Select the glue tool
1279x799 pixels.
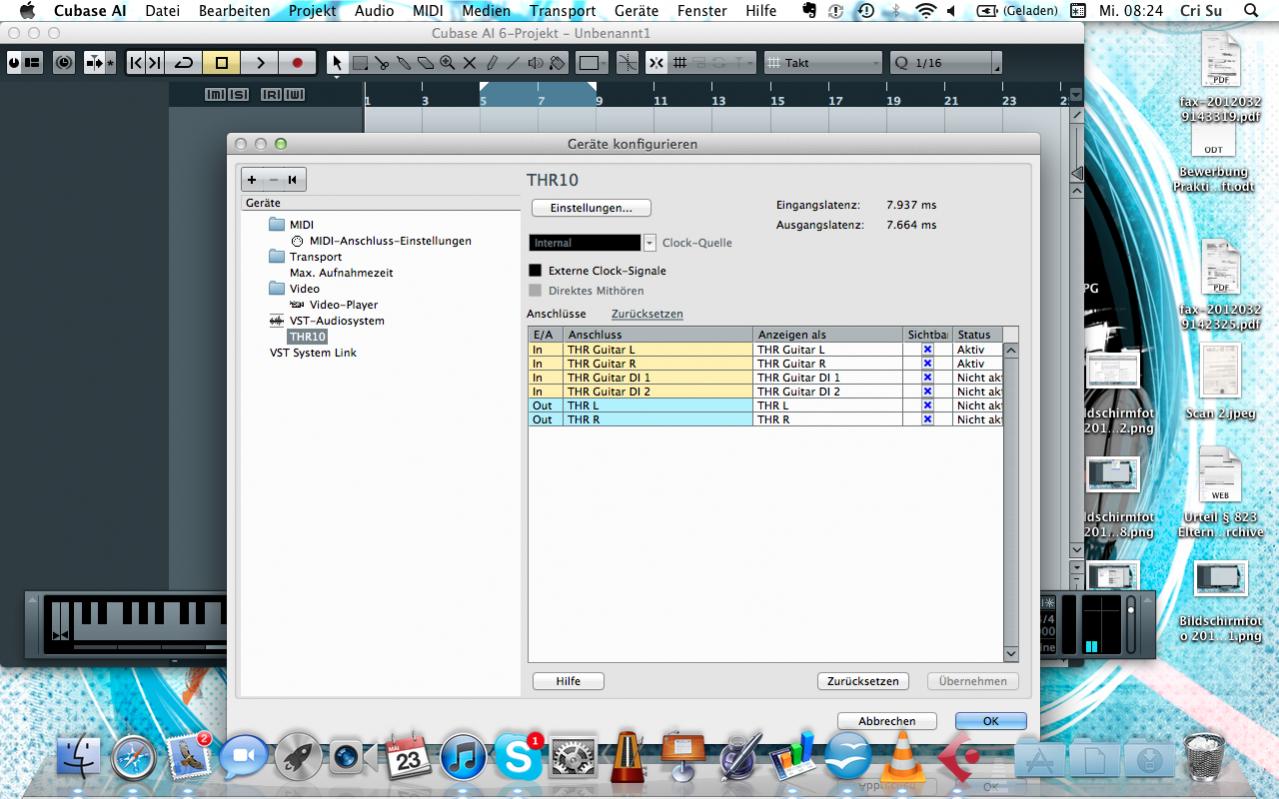tap(403, 62)
